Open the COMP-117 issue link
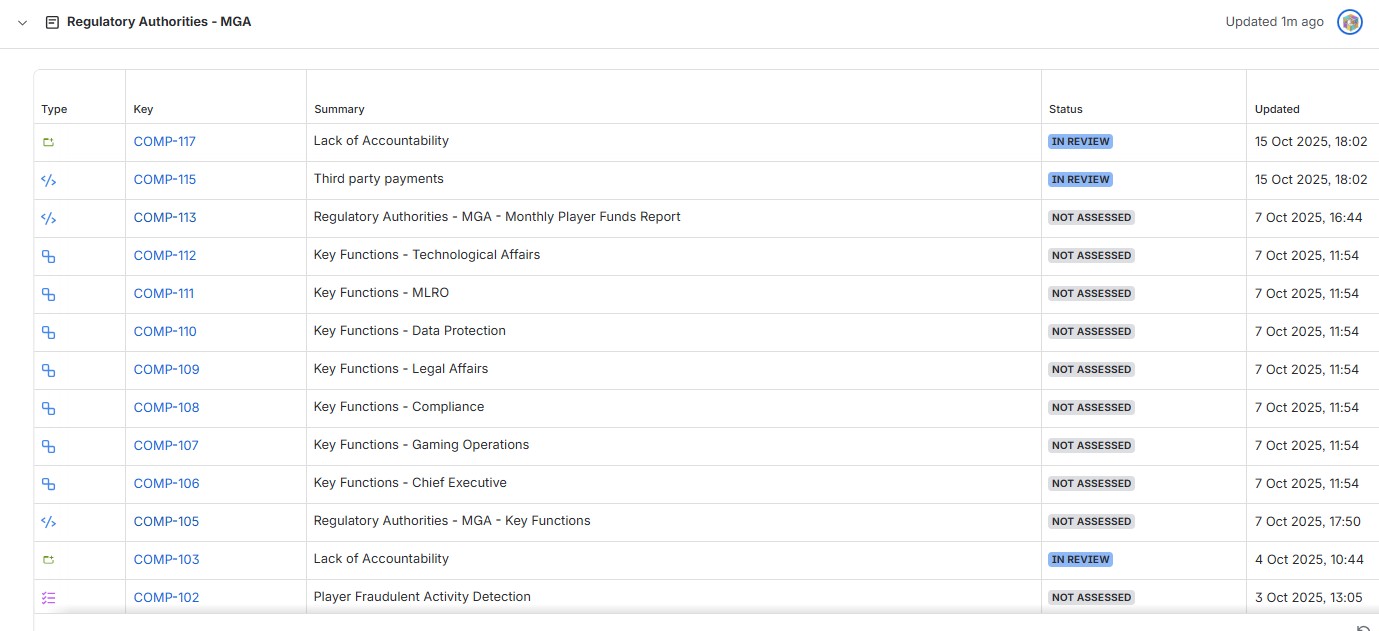1379x631 pixels. click(x=165, y=142)
